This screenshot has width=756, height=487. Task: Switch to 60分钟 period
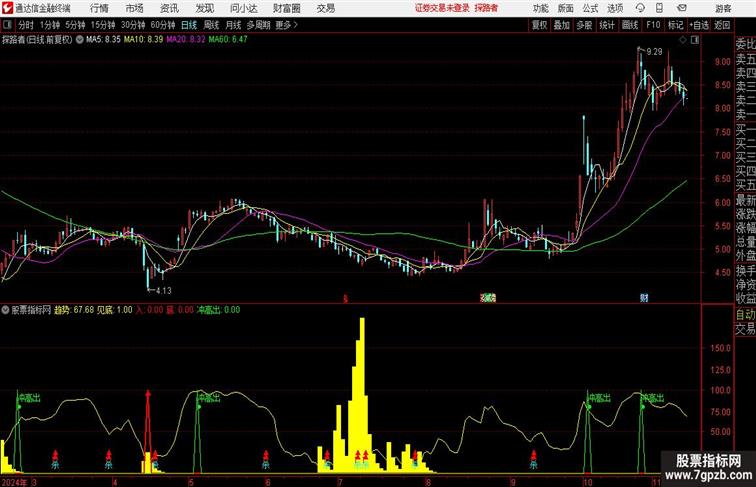point(162,25)
